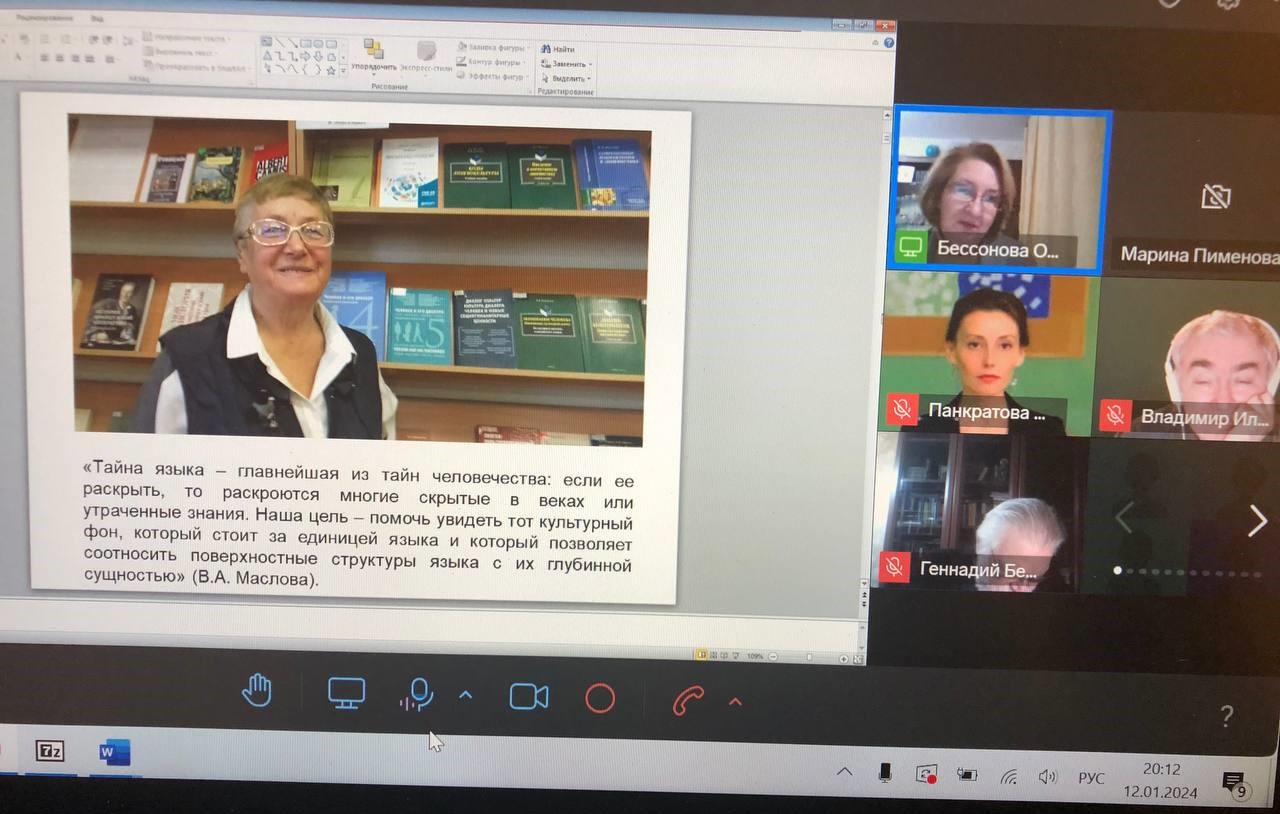The width and height of the screenshot is (1280, 814).
Task: Switch to normal view in PowerPoint status bar
Action: (x=702, y=654)
